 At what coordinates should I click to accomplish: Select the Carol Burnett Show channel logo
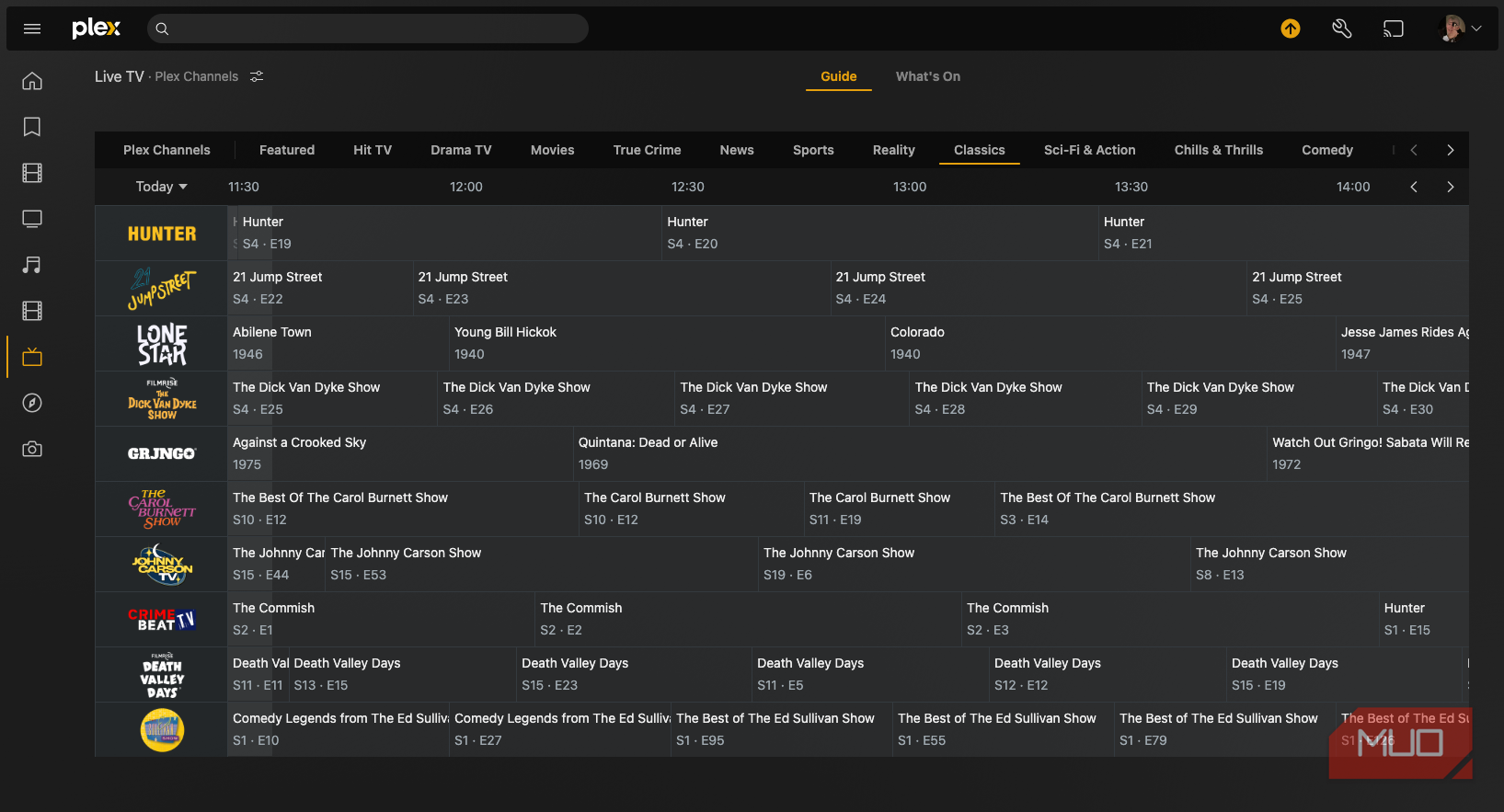161,509
